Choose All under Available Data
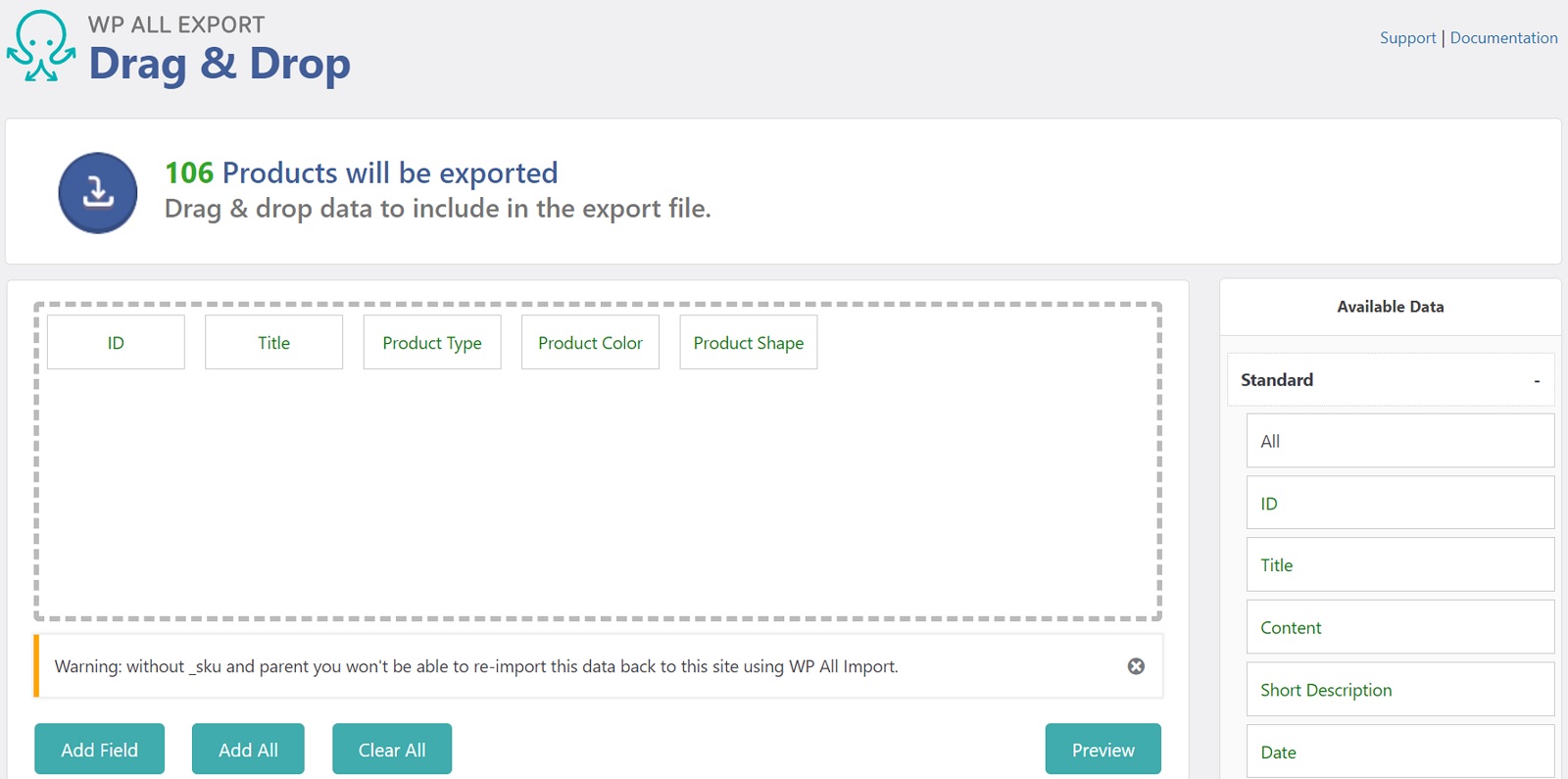1568x779 pixels. (1399, 441)
